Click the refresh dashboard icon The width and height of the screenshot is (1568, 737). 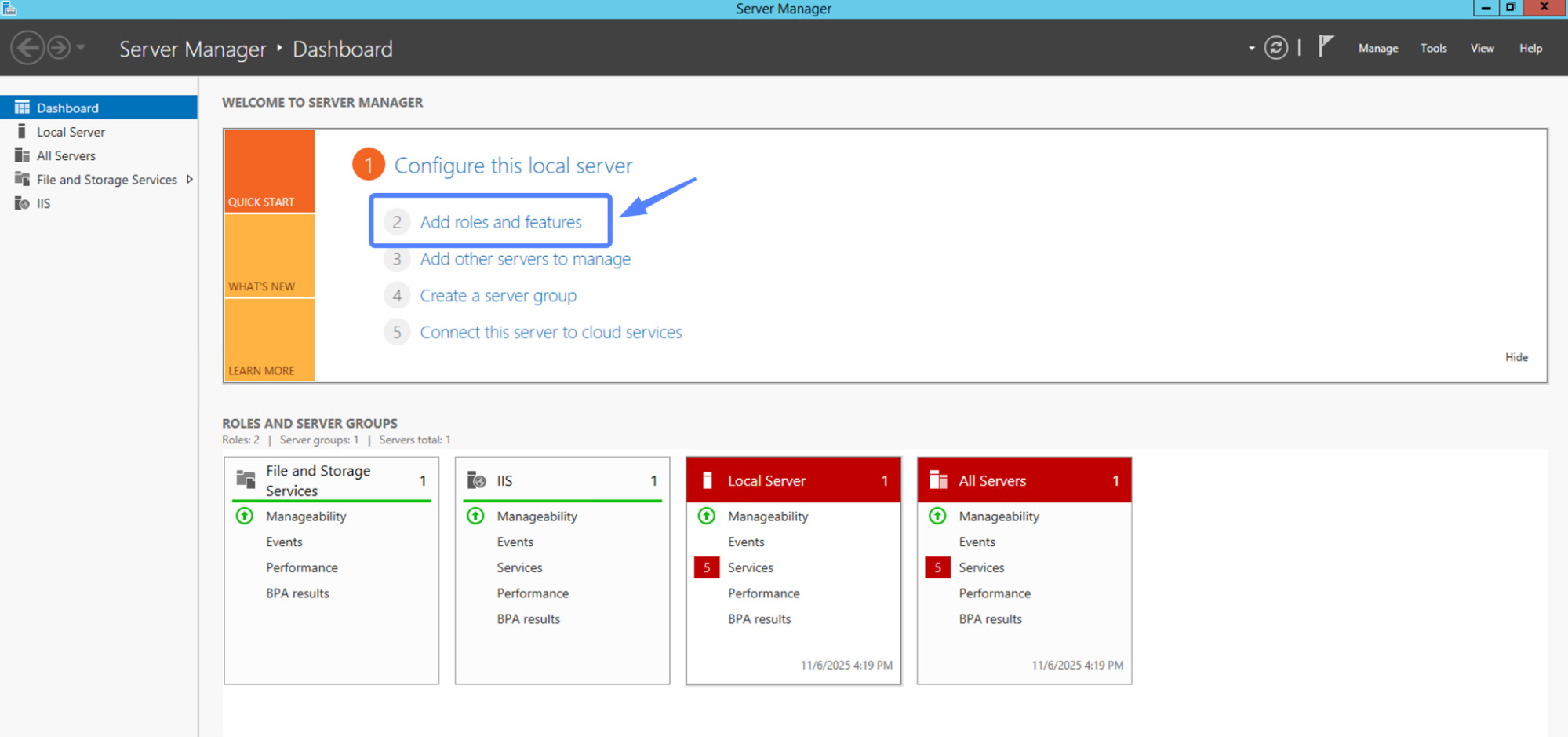(x=1275, y=48)
